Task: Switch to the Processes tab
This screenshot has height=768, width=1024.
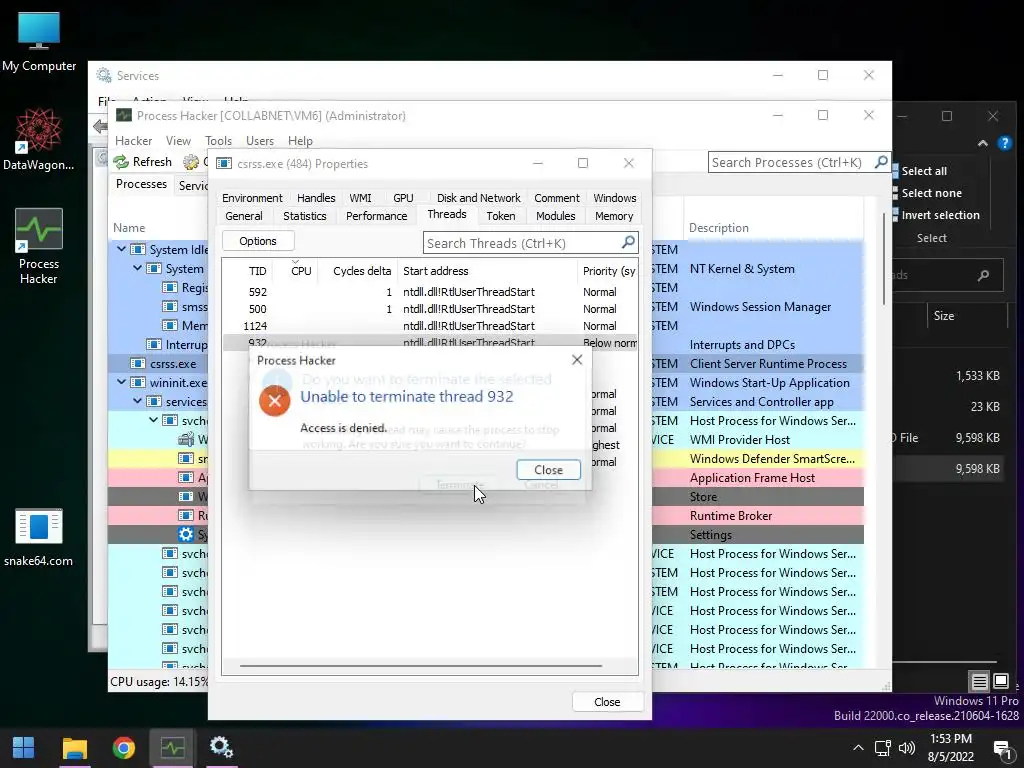Action: 141,184
